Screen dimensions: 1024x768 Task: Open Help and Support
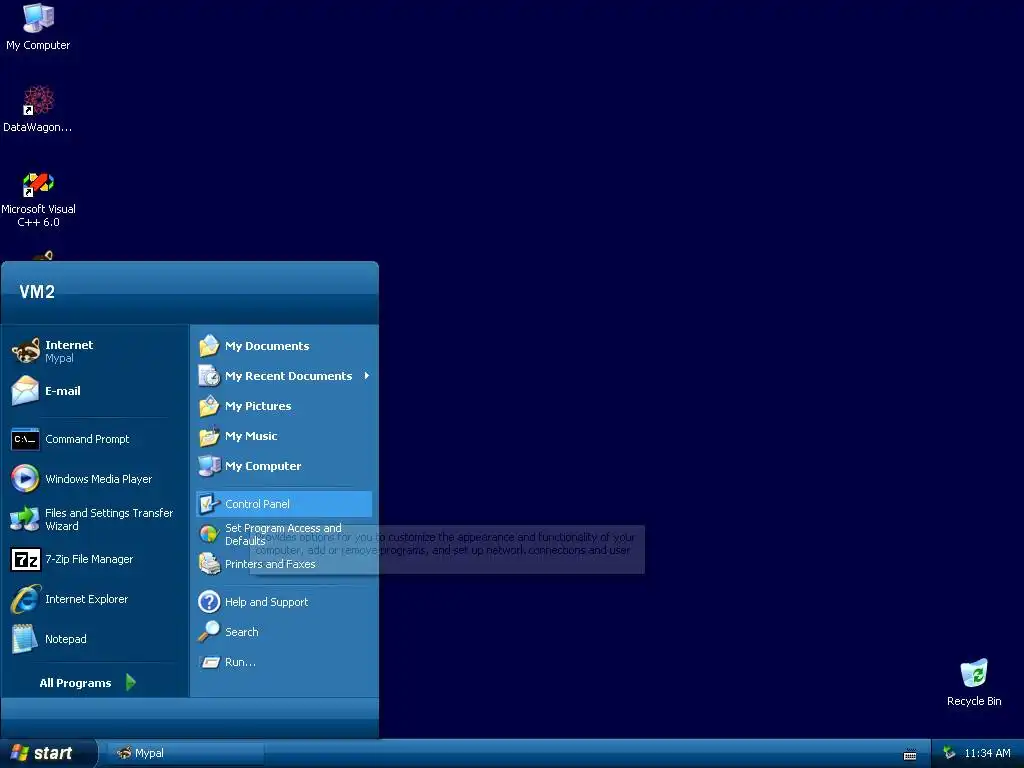(284, 602)
